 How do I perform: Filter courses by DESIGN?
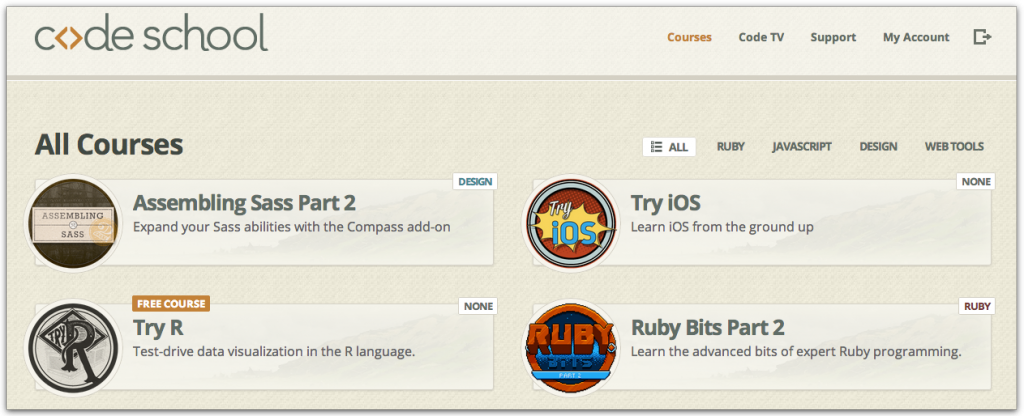pyautogui.click(x=878, y=147)
